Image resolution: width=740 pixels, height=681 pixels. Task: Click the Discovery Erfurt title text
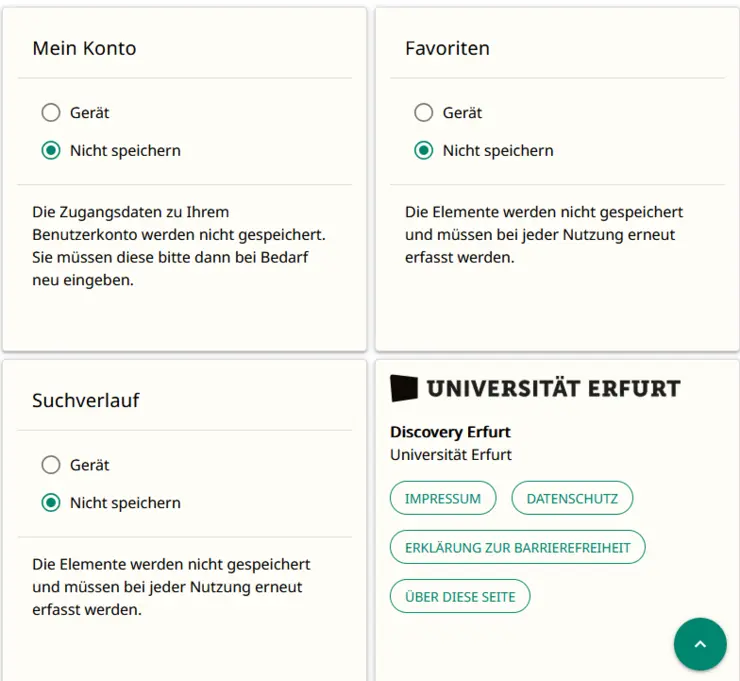(450, 432)
